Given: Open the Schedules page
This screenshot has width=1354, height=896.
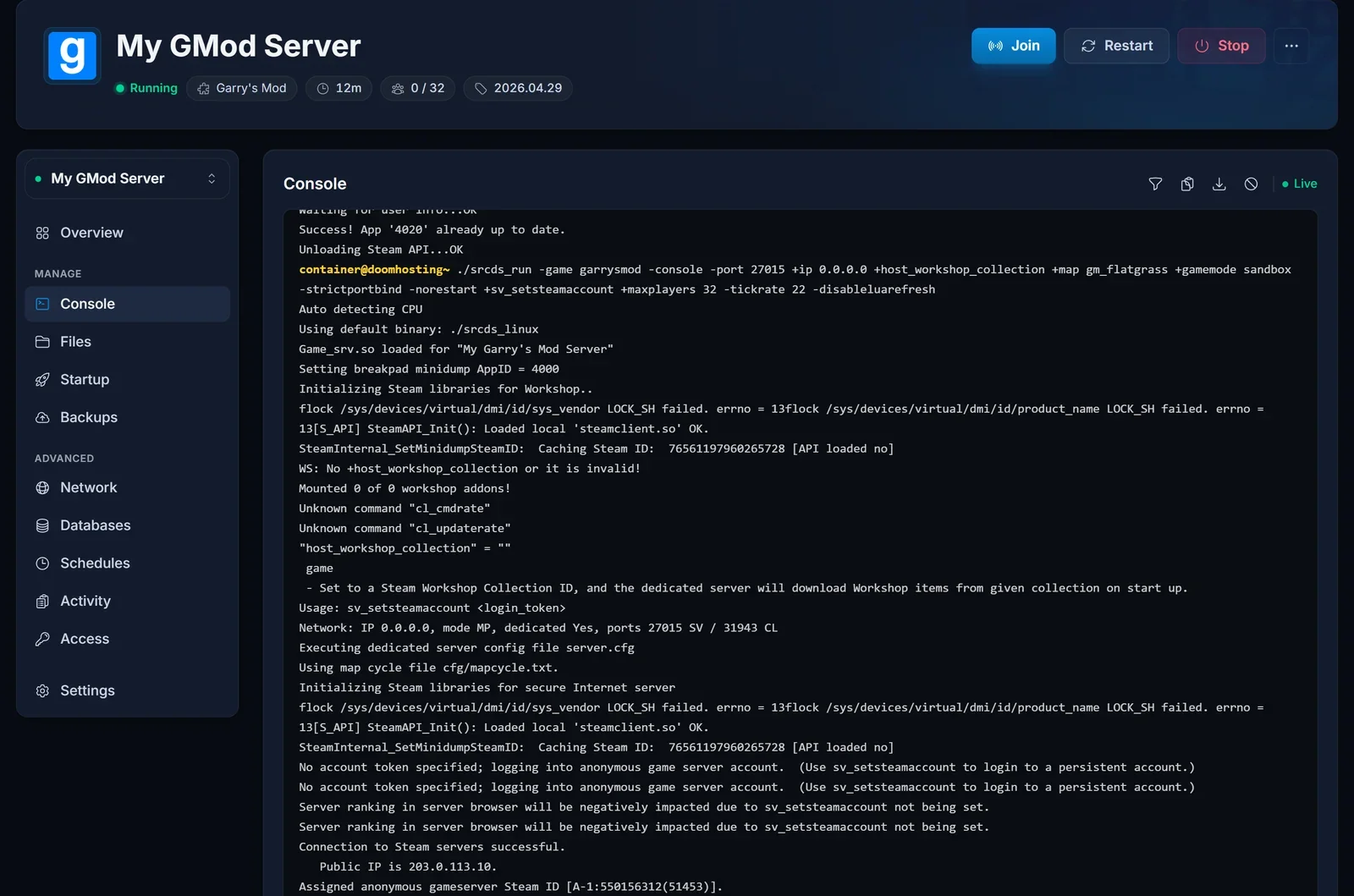Looking at the screenshot, I should tap(127, 563).
